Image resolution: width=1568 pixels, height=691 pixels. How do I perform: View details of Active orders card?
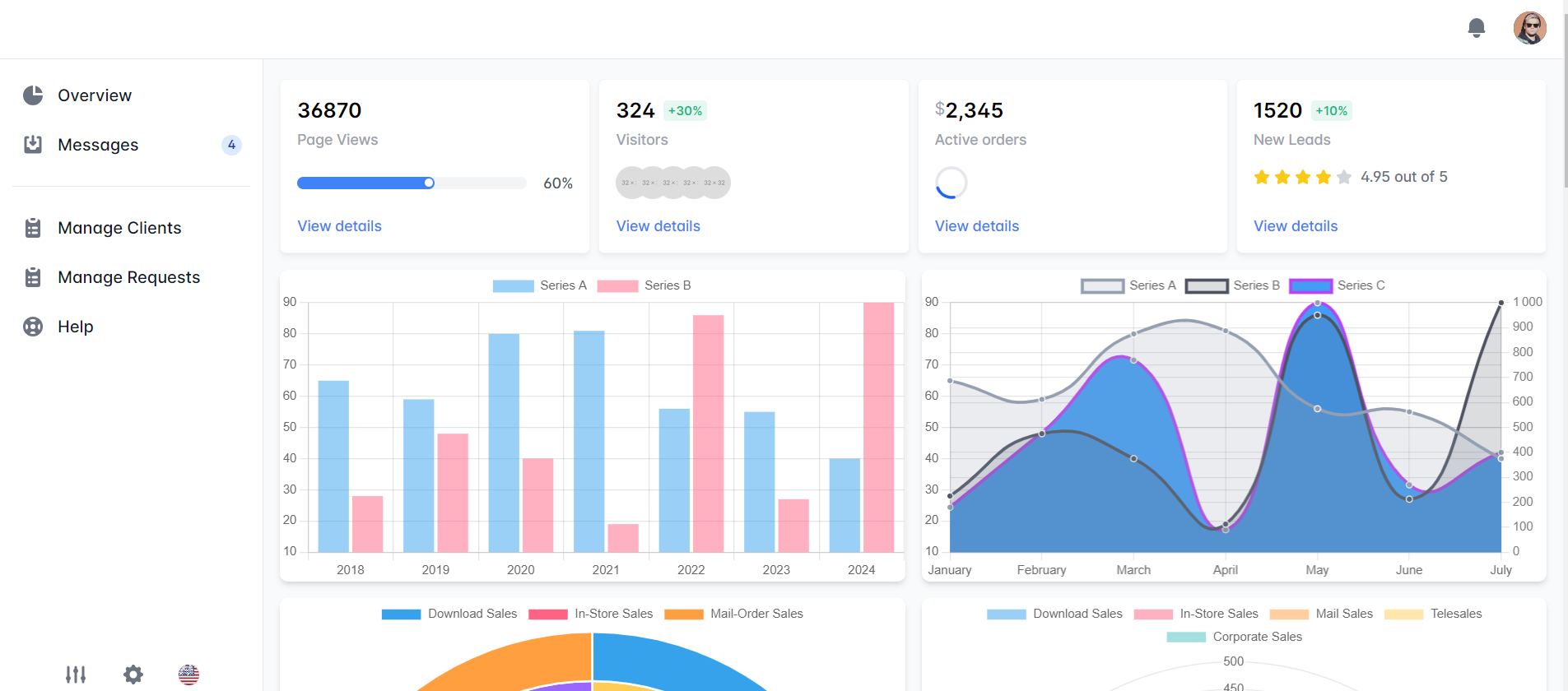pyautogui.click(x=976, y=226)
